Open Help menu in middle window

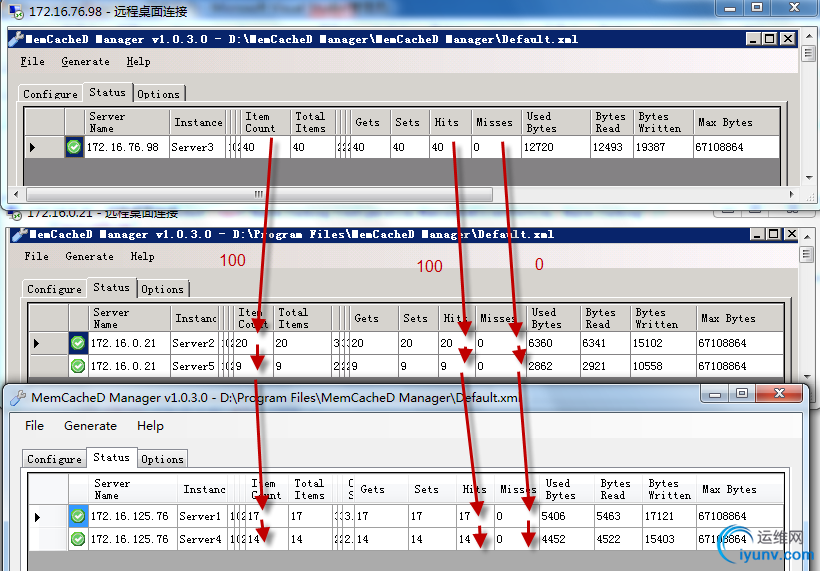pos(142,256)
